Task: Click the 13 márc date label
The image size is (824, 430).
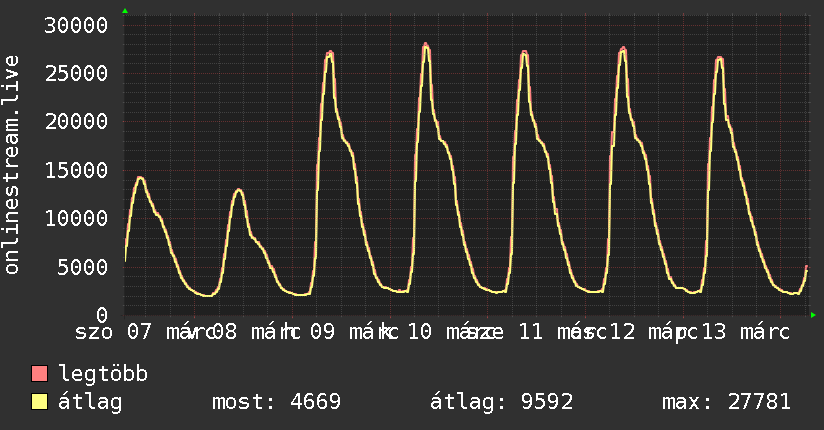Action: click(746, 332)
